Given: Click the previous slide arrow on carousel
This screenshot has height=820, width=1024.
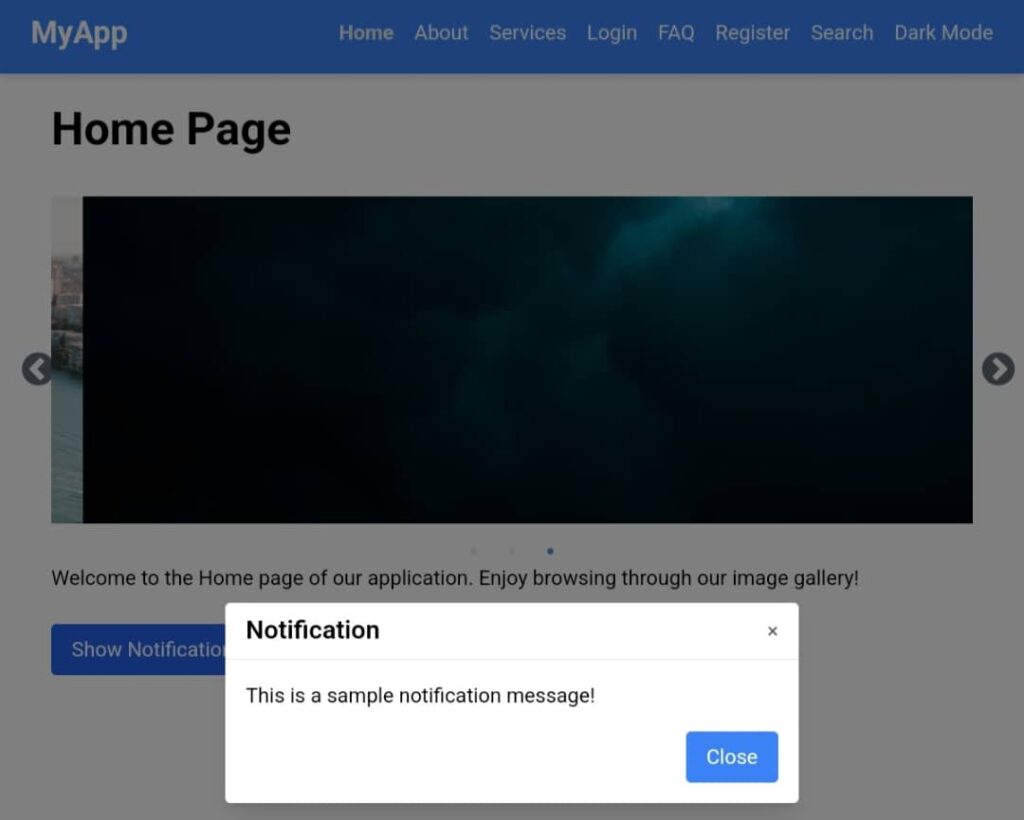Looking at the screenshot, I should pos(37,369).
